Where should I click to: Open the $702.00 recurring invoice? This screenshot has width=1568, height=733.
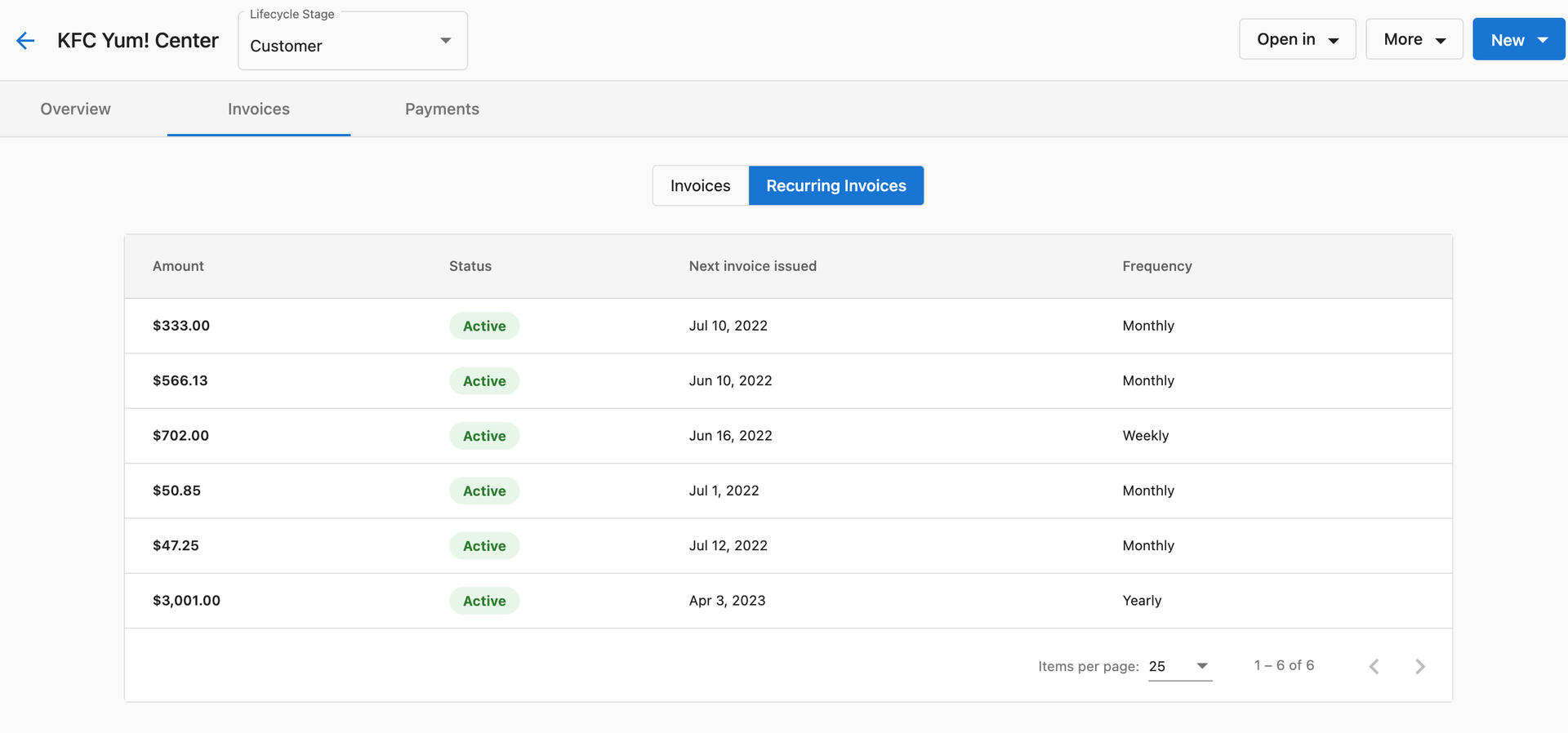tap(788, 436)
